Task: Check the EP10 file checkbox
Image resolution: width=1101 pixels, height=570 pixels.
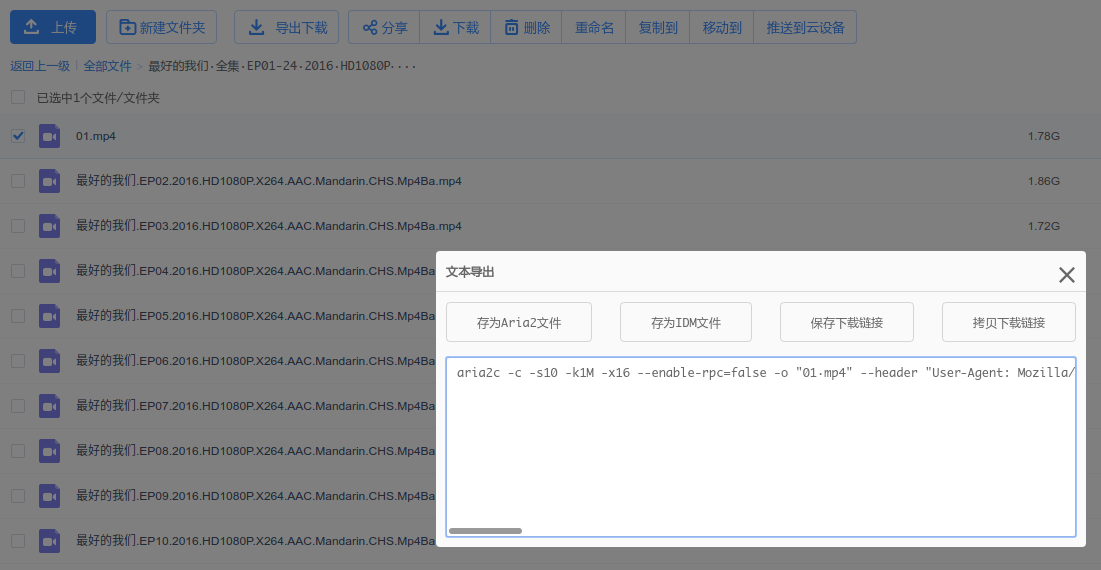Action: [x=18, y=541]
